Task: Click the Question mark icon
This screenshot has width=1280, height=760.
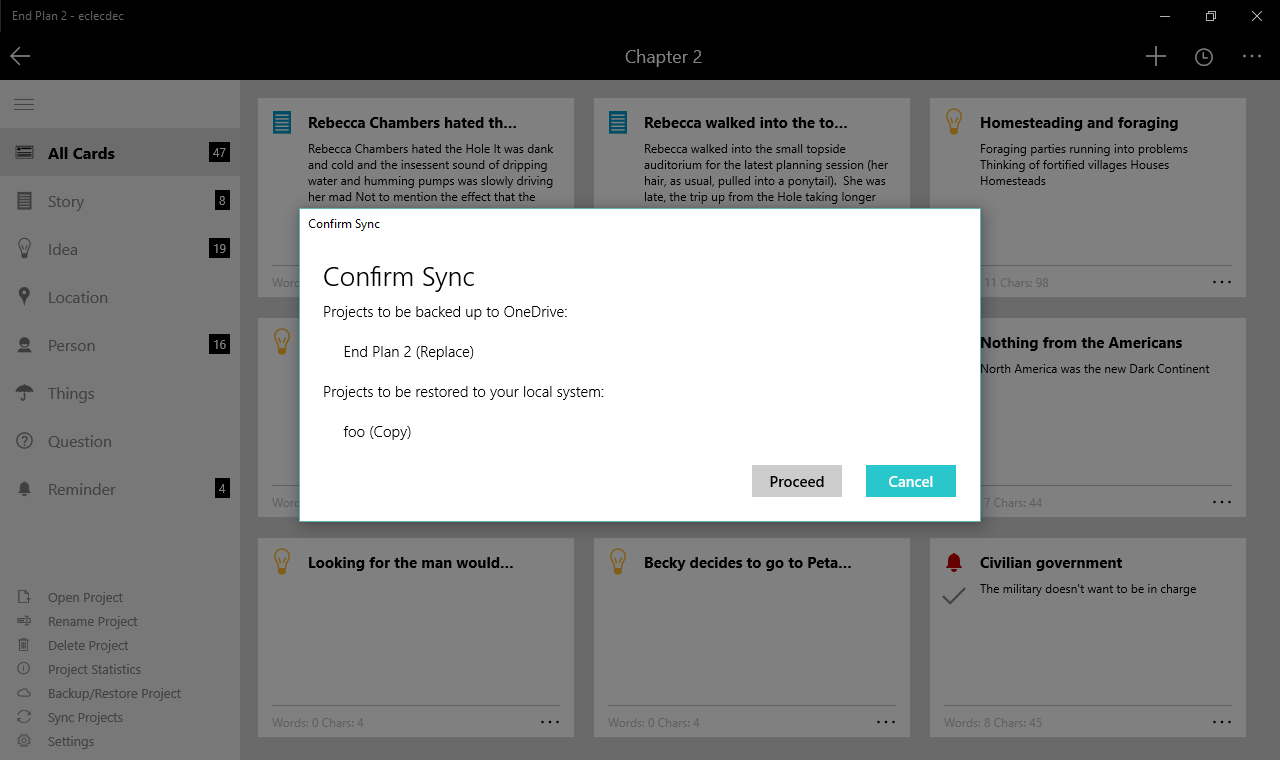Action: [25, 441]
